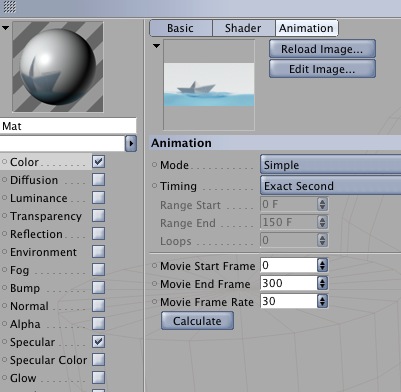Open the Timing dropdown showing Exact Second
Screen dimensions: 401x392
[x=331, y=186]
